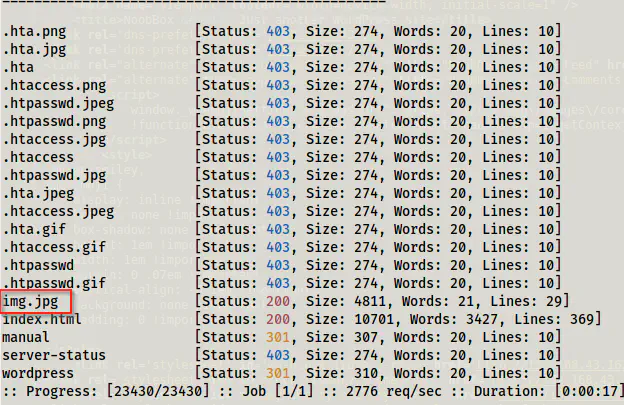
Task: Click the manual directory result
Action: click(26, 337)
